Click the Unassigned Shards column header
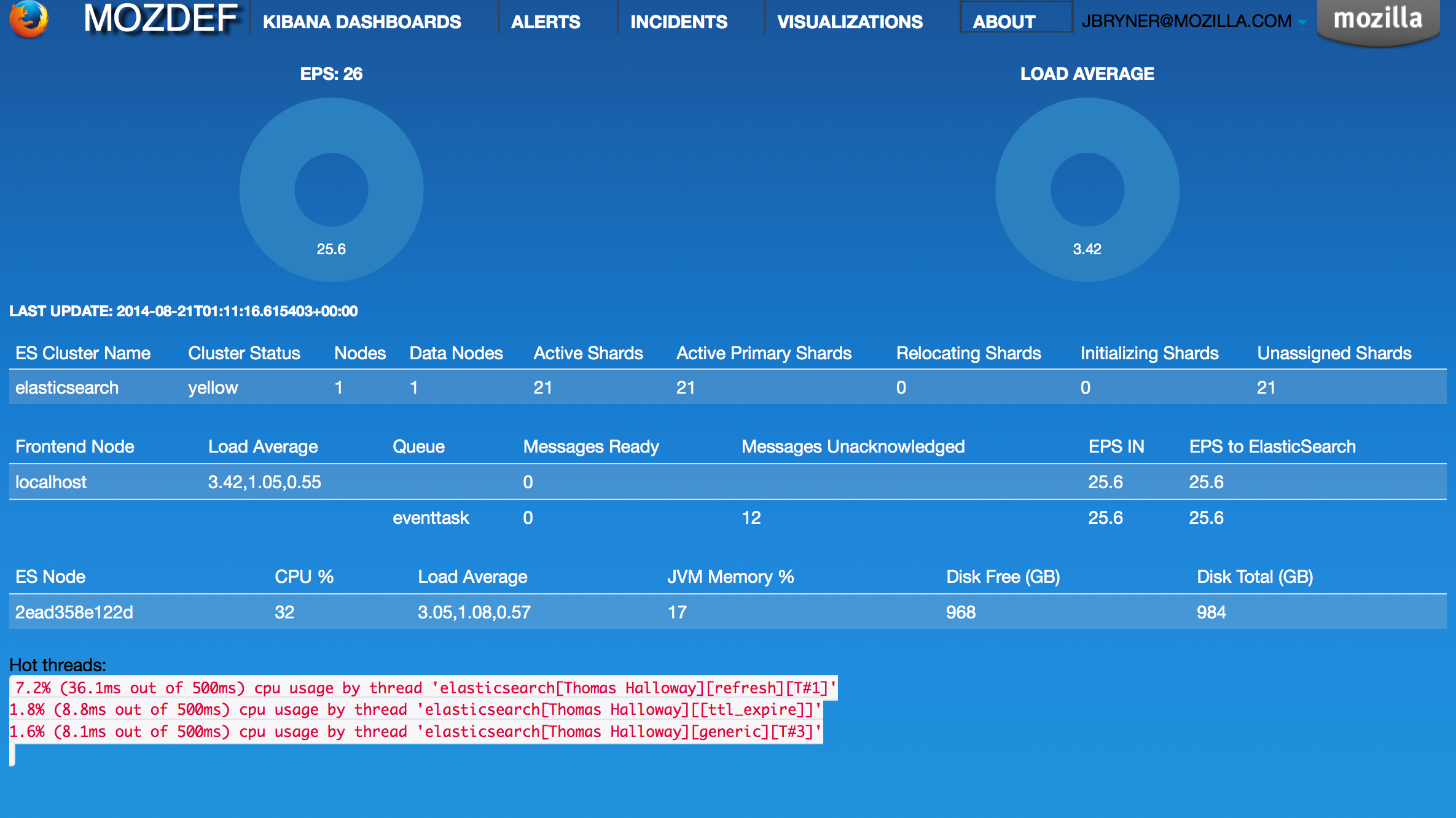1456x818 pixels. tap(1334, 353)
